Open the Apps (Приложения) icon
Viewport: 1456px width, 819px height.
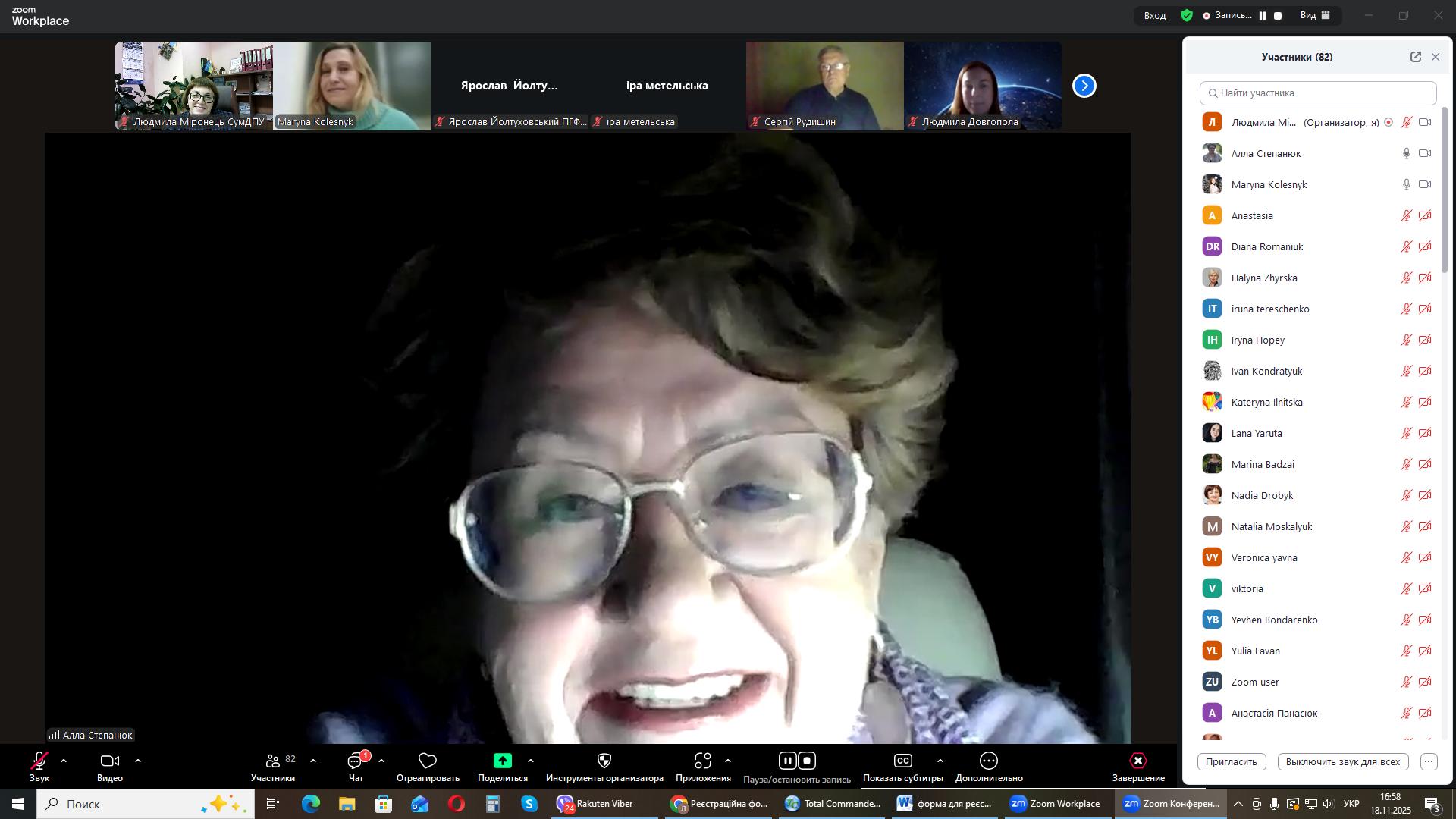(x=703, y=761)
